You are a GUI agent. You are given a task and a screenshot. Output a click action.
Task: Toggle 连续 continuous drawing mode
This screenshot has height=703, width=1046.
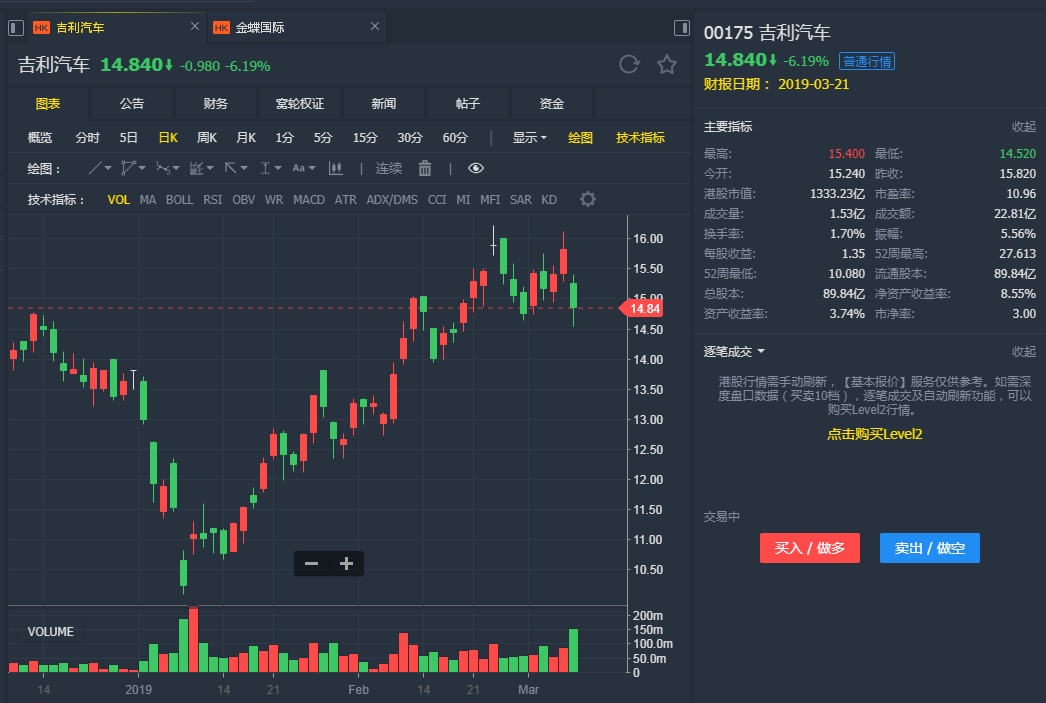[x=389, y=168]
